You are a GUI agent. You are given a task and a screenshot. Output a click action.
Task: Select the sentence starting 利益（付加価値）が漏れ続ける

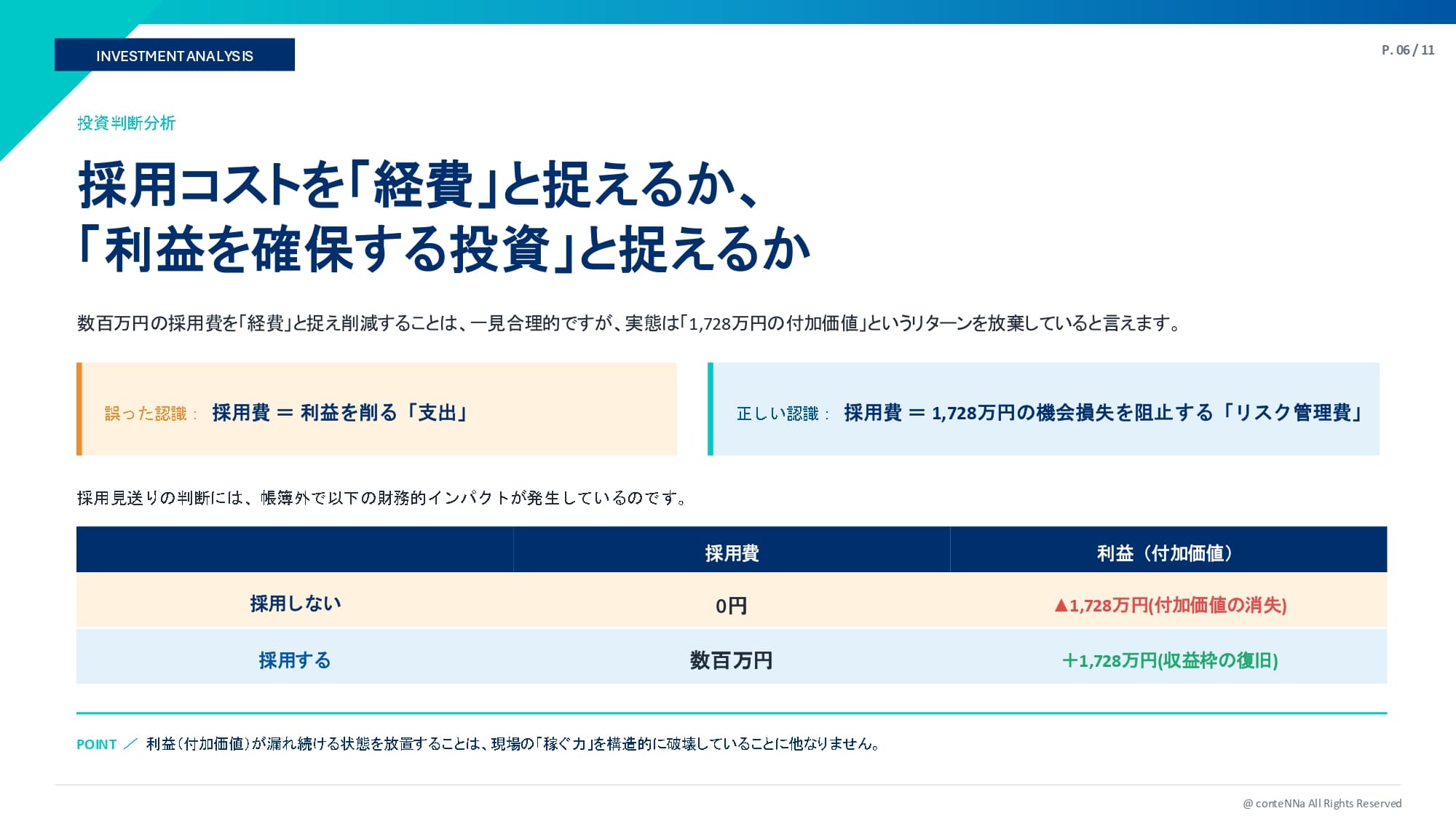click(x=514, y=744)
